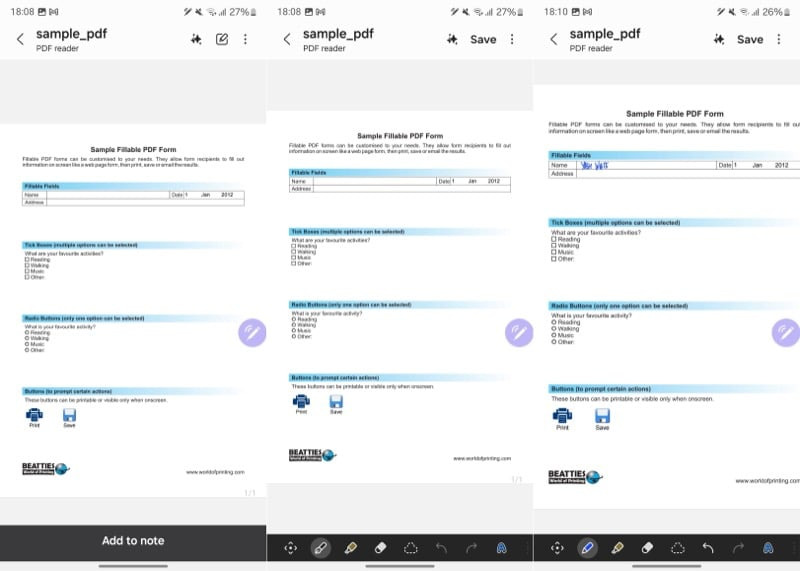The width and height of the screenshot is (800, 571).
Task: Tick the Reading checkbox on the 18:10 screen
Action: [x=554, y=239]
